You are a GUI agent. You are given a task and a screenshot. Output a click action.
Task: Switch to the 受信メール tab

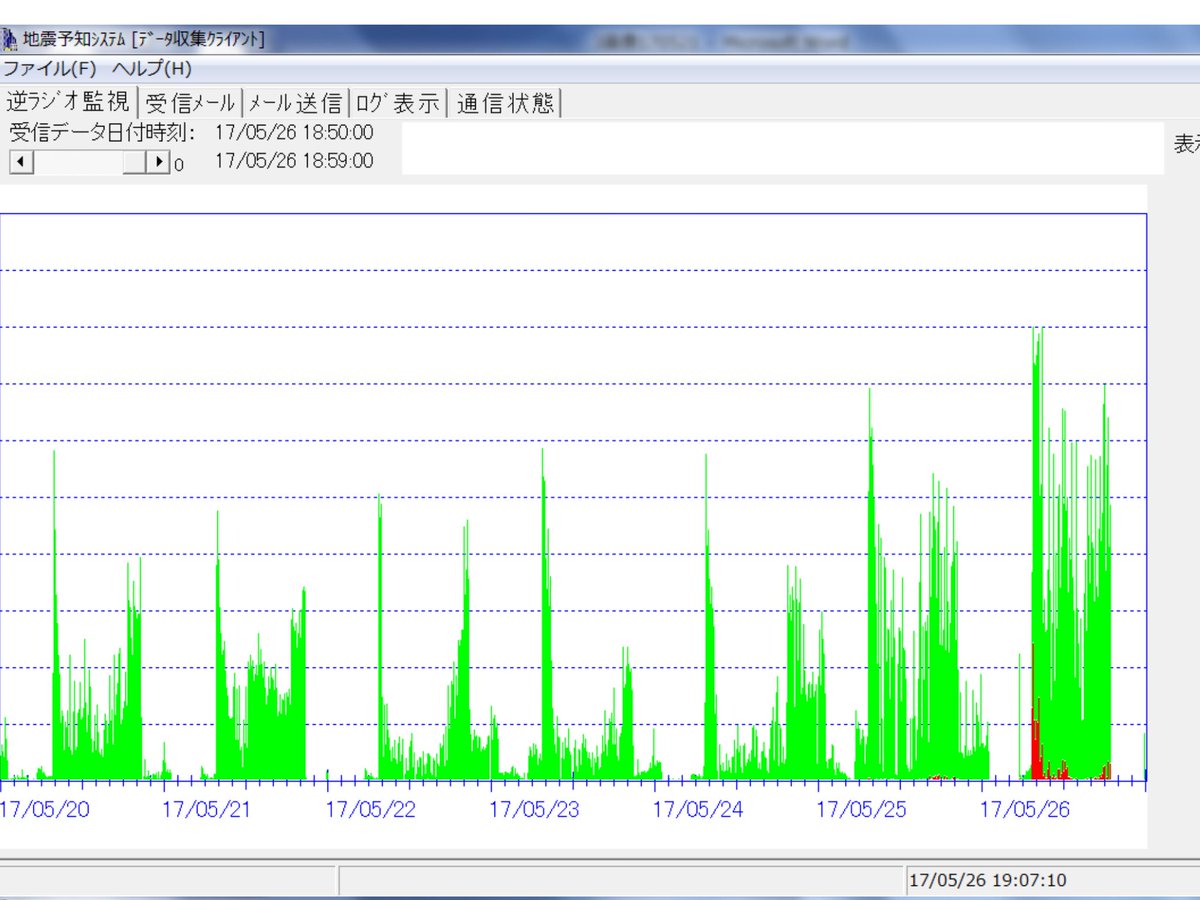coord(190,103)
